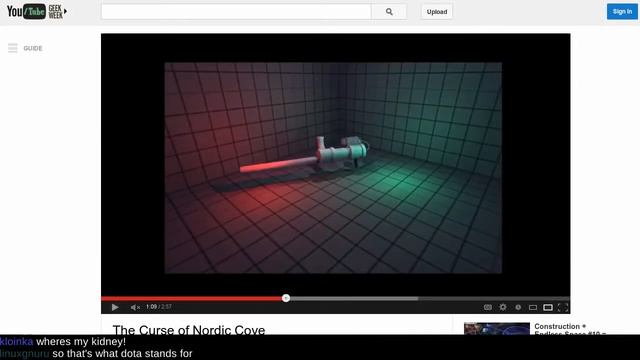Click the title The Curse of Nordic Cove
640x360 pixels.
(189, 329)
